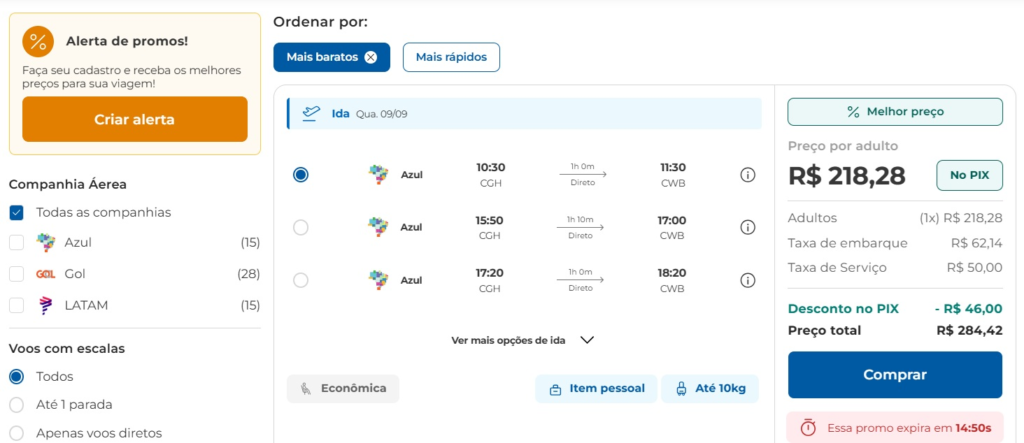
Task: Click the percent icon in Alerta de promos
Action: click(x=38, y=42)
